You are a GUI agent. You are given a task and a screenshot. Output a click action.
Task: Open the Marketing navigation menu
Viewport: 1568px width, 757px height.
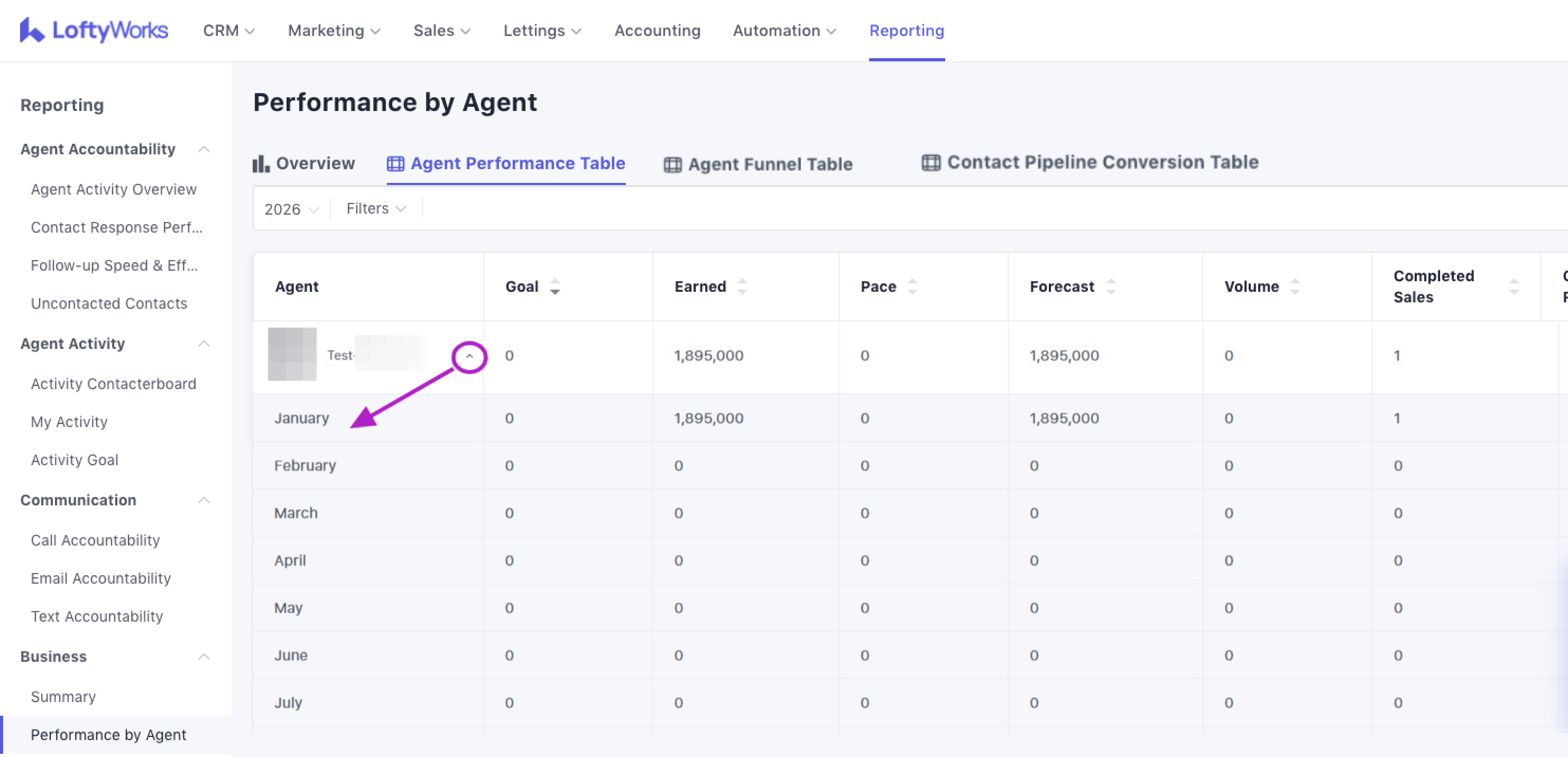pyautogui.click(x=334, y=31)
